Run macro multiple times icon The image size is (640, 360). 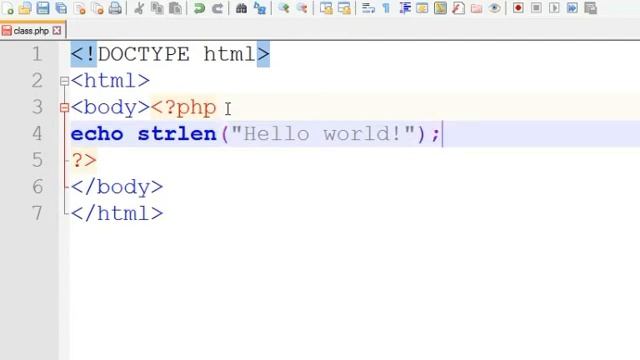[572, 8]
